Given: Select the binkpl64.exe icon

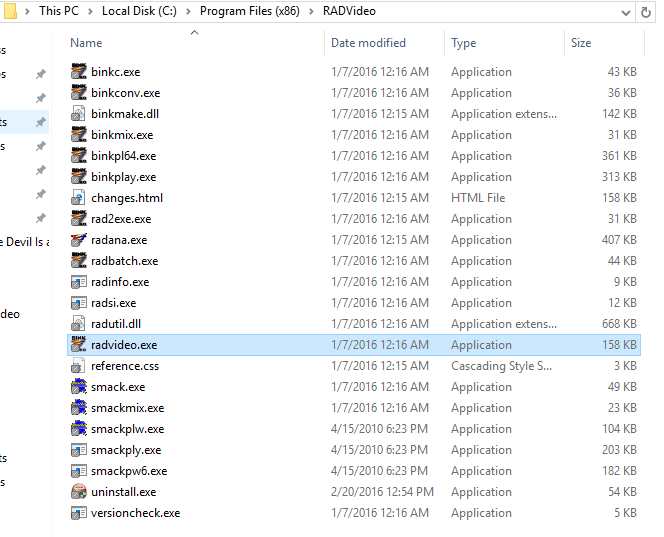Looking at the screenshot, I should (x=79, y=155).
